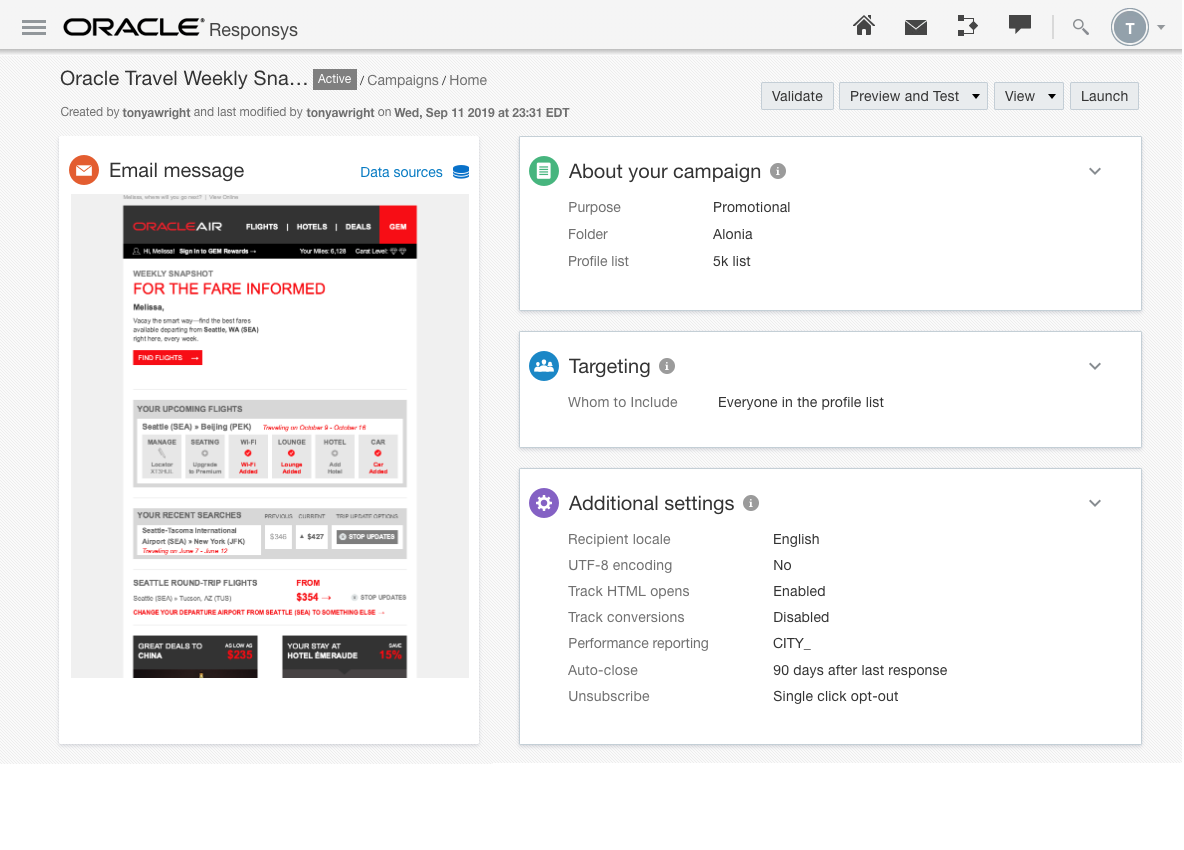Click FIND FLIGHTS button in preview
This screenshot has height=850, width=1184.
pyautogui.click(x=168, y=358)
